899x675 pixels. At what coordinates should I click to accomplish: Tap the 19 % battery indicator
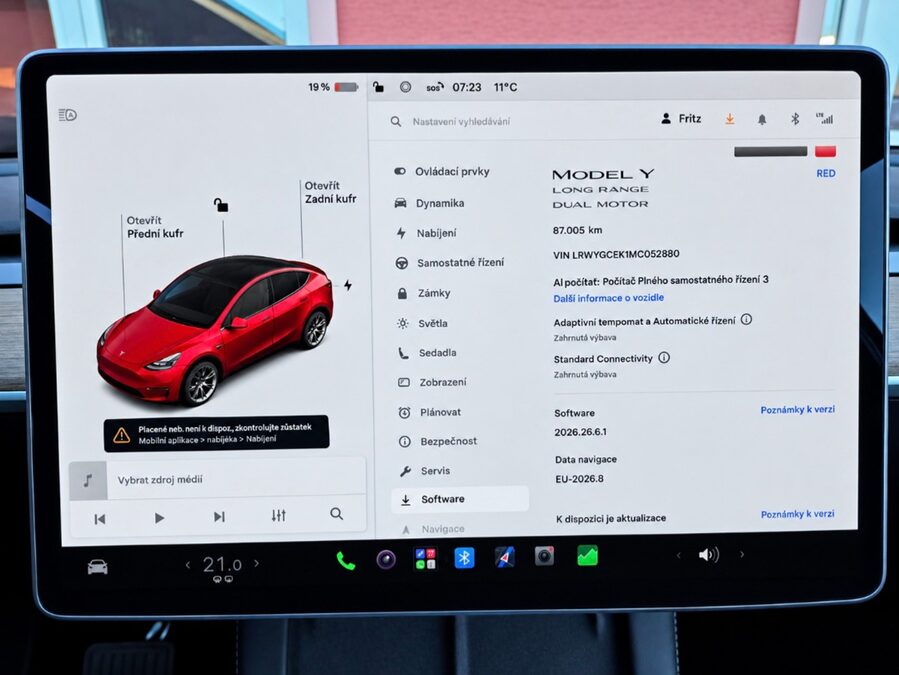pyautogui.click(x=333, y=87)
